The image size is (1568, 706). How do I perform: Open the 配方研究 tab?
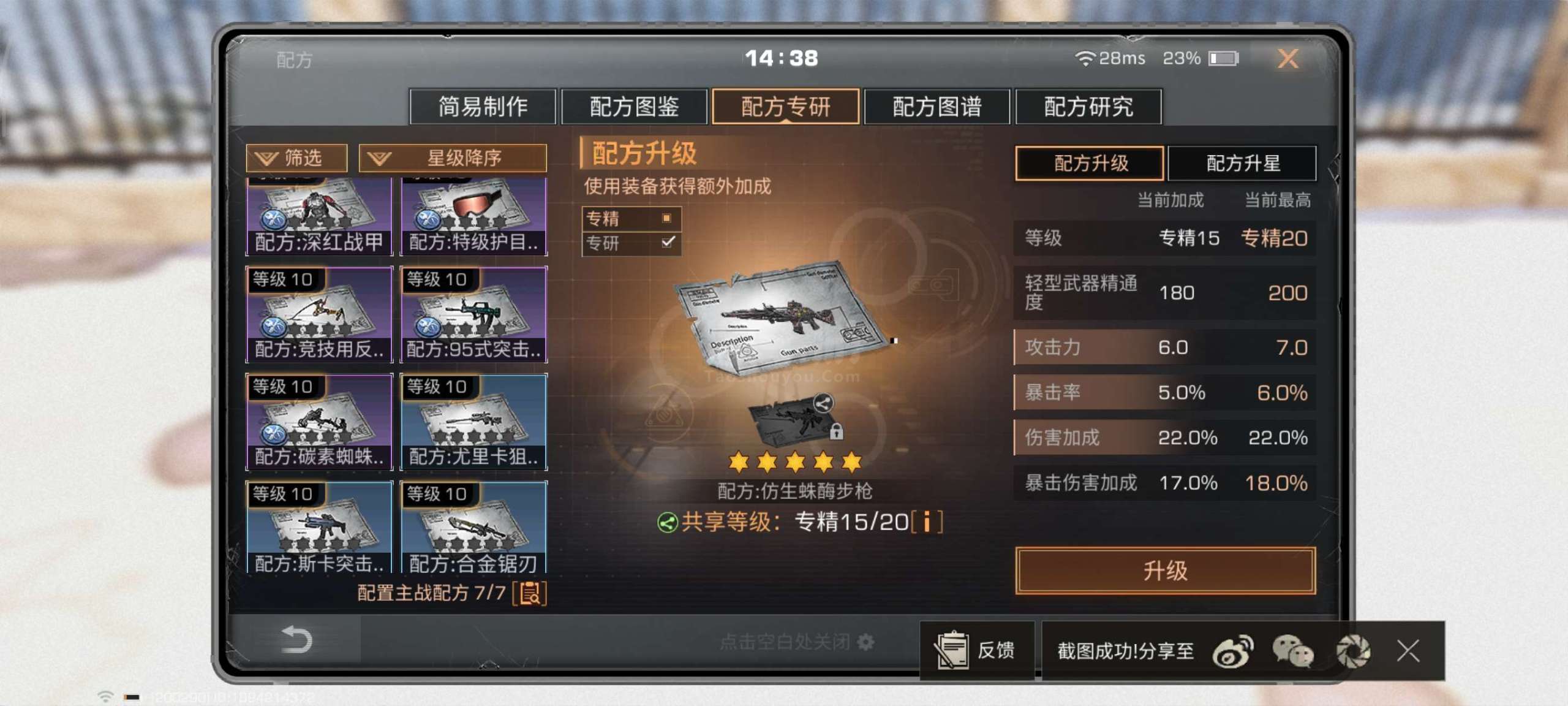tap(1088, 107)
